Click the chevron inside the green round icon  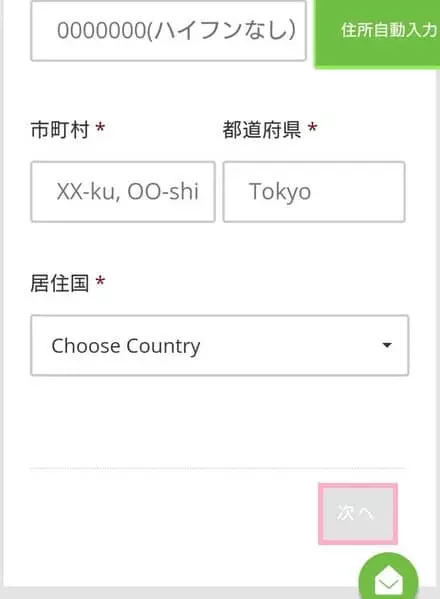(388, 584)
